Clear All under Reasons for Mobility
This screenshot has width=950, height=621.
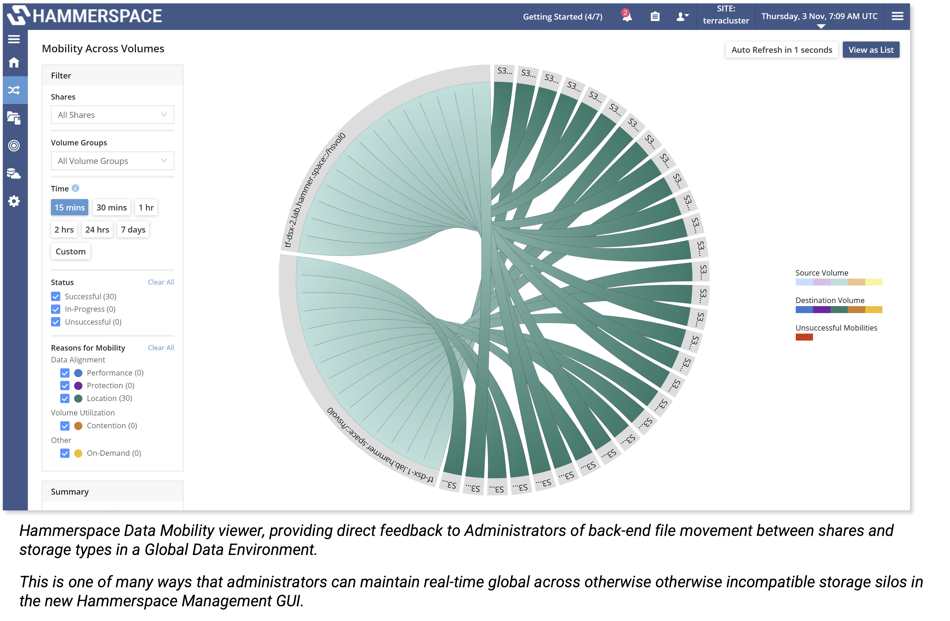point(161,348)
